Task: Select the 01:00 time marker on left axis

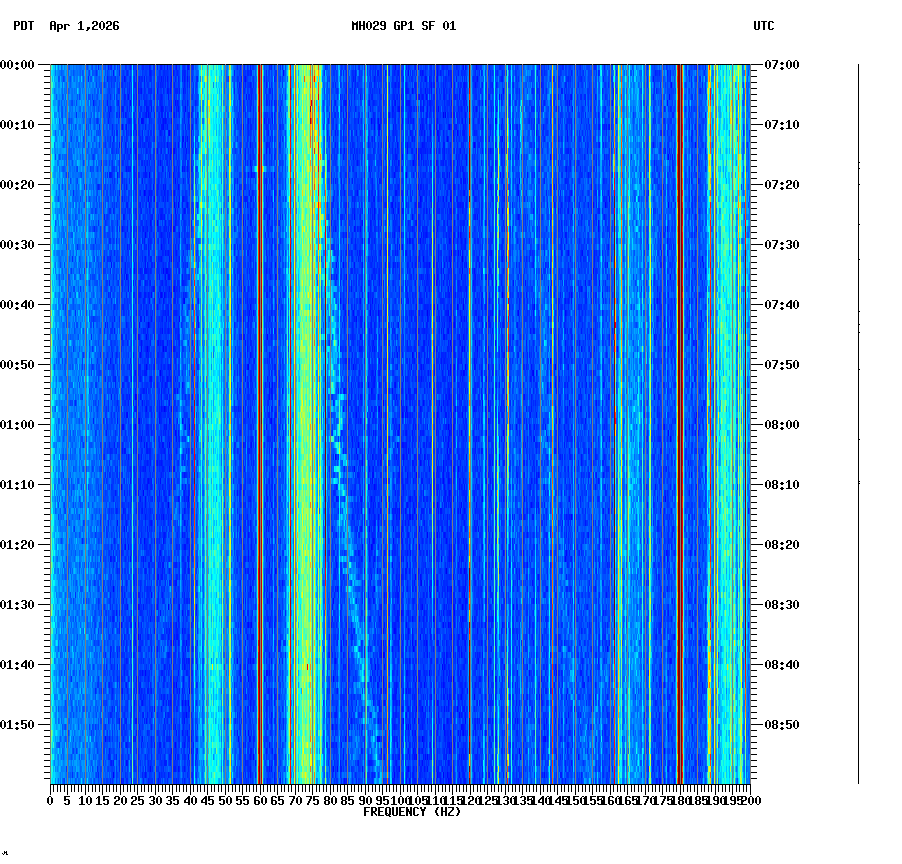Action: (16, 424)
